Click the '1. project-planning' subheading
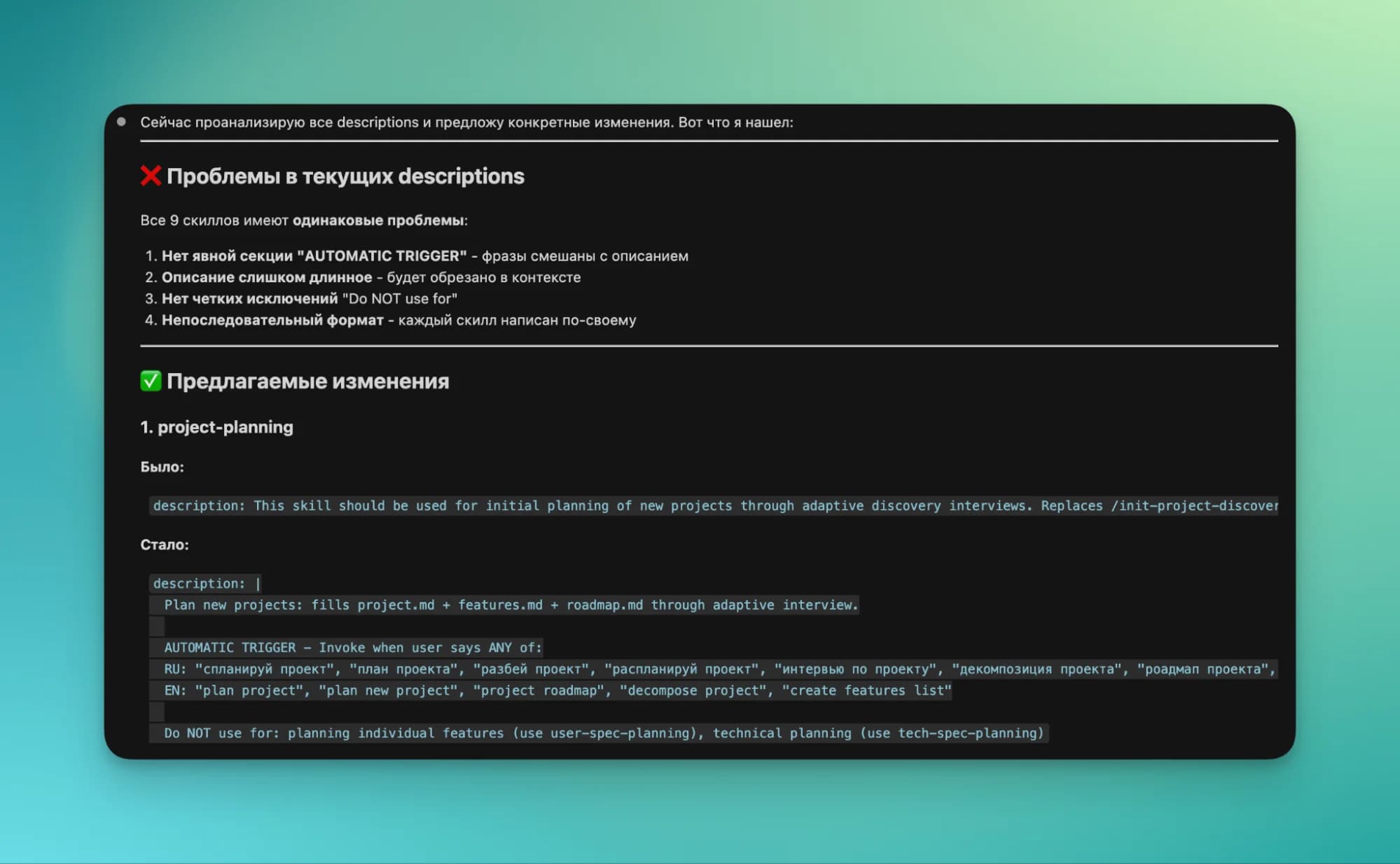The image size is (1400, 864). (217, 427)
